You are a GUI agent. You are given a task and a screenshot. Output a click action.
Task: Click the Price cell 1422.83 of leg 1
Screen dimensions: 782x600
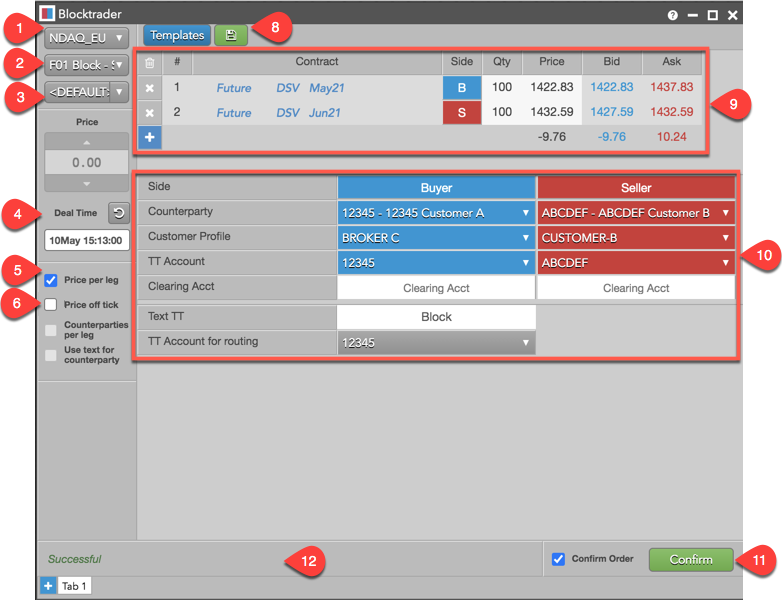click(552, 87)
